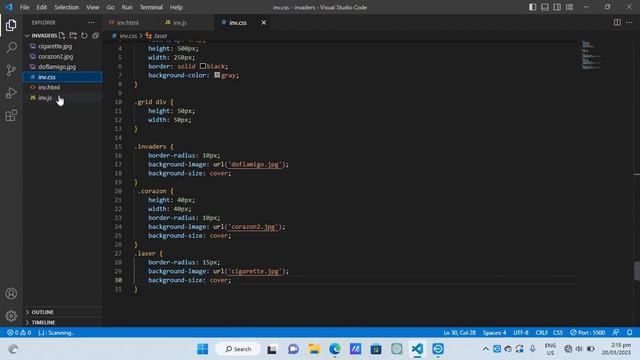Click the editor vertical scrollbar thumb

coord(637,270)
